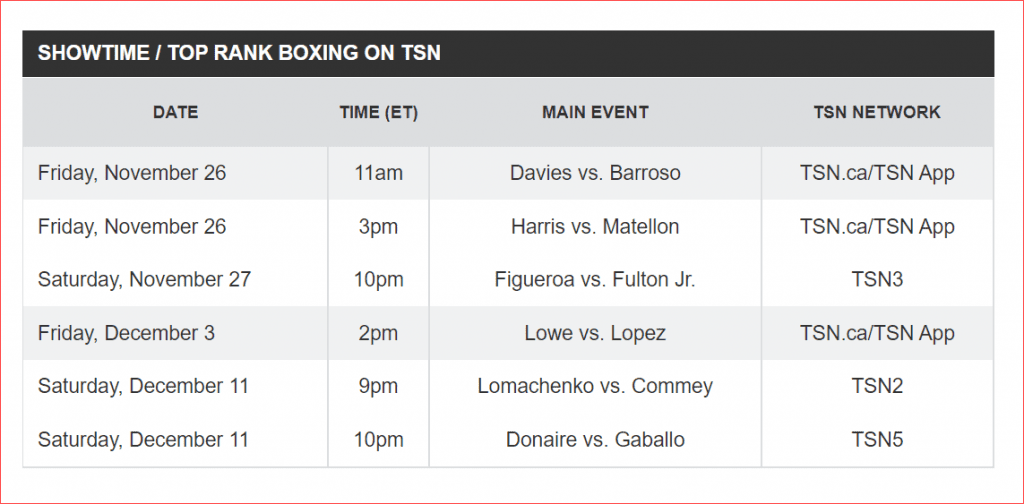This screenshot has width=1024, height=504.
Task: Click the 2pm time cell
Action: 379,333
